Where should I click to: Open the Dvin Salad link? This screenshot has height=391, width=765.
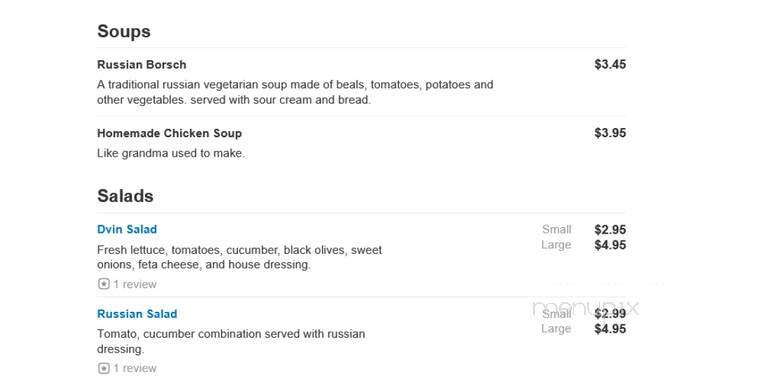[x=127, y=229]
